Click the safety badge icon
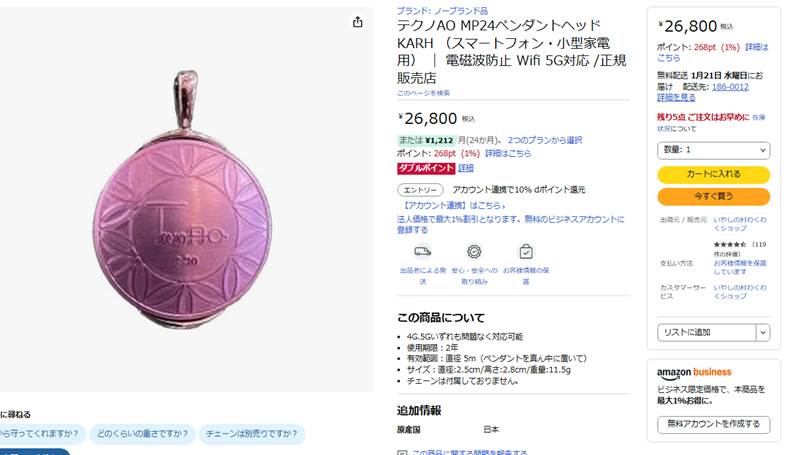This screenshot has width=804, height=455. pos(474,251)
